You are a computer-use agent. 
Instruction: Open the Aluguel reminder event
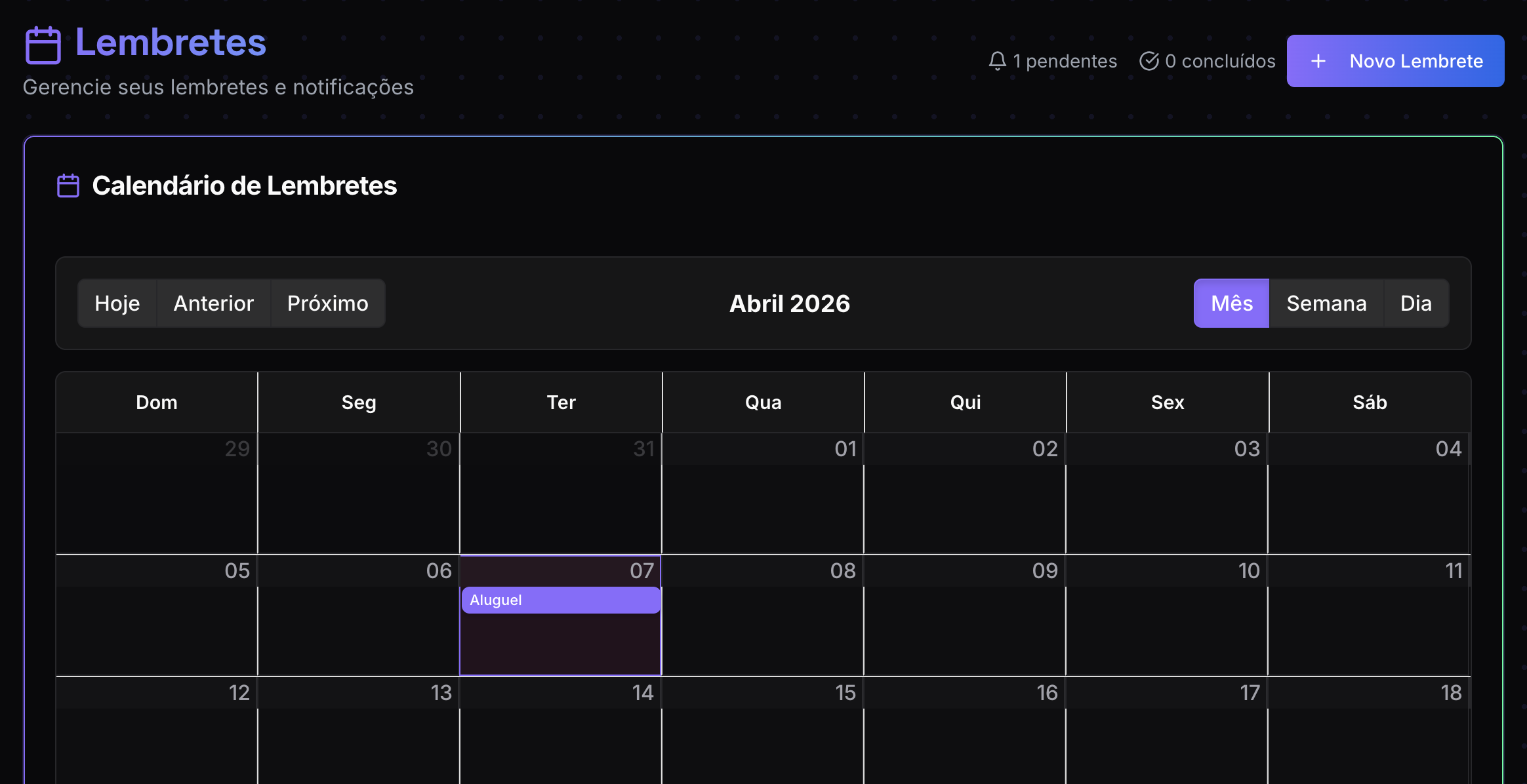560,600
